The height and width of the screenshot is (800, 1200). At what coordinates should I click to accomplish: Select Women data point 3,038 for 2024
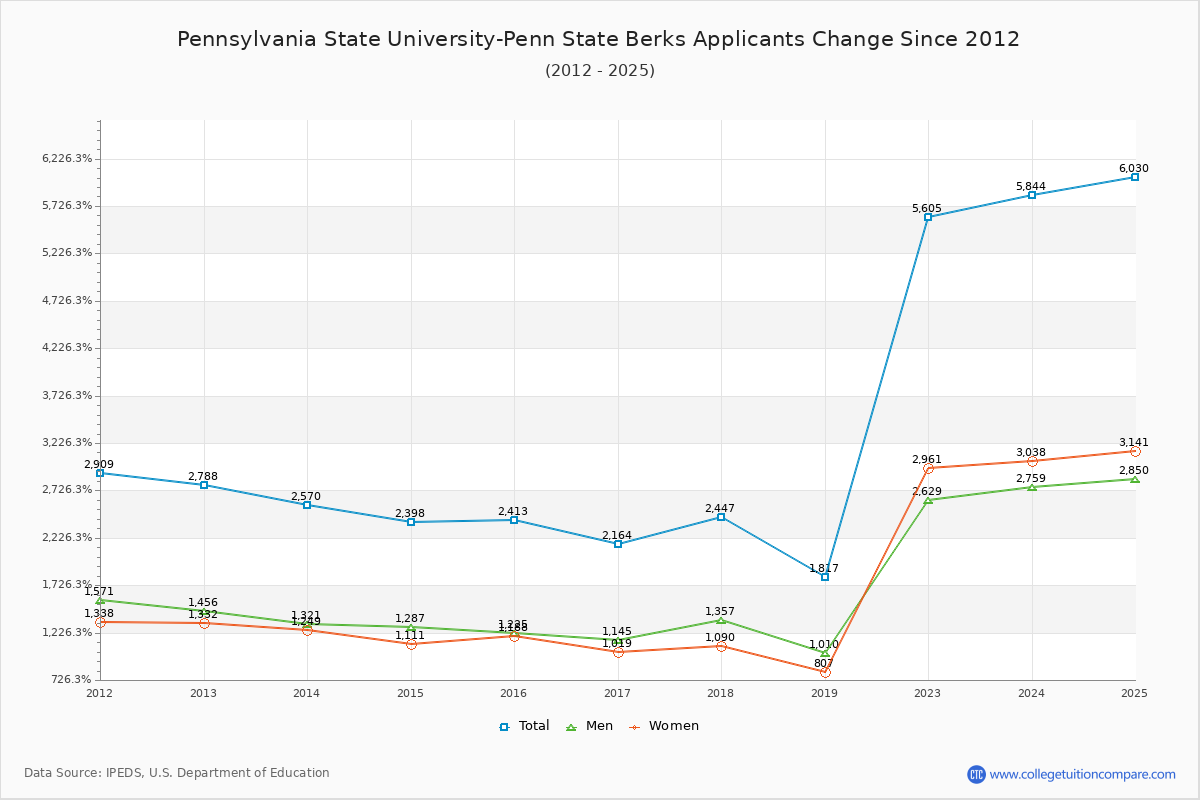(x=1032, y=461)
